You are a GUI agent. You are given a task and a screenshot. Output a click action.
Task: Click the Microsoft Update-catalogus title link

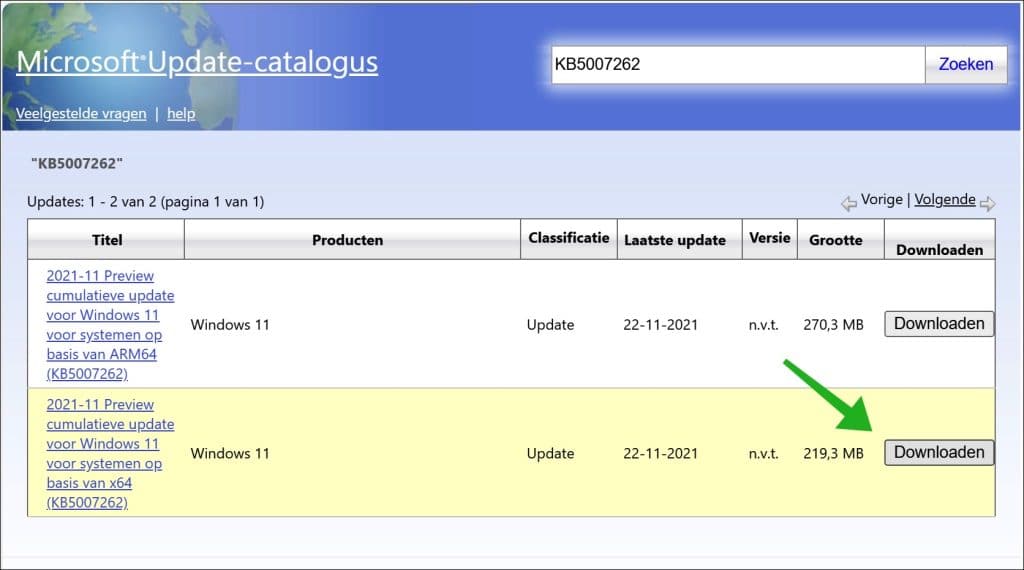coord(197,62)
